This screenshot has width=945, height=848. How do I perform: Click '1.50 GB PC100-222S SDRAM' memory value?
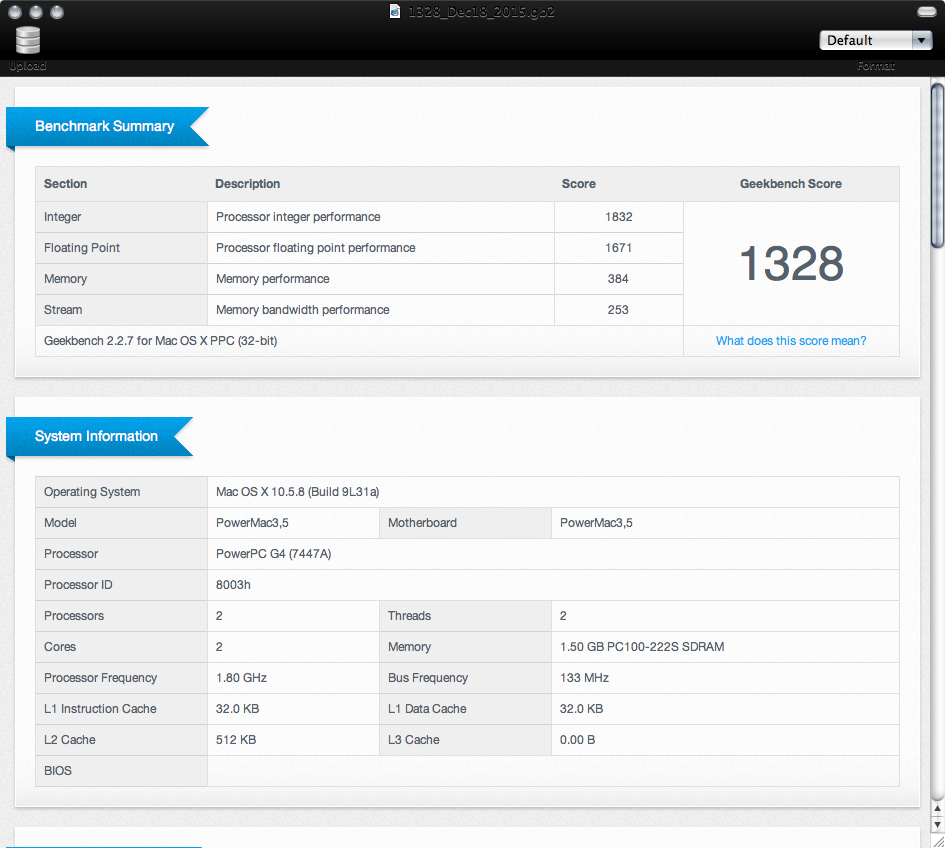pos(642,647)
